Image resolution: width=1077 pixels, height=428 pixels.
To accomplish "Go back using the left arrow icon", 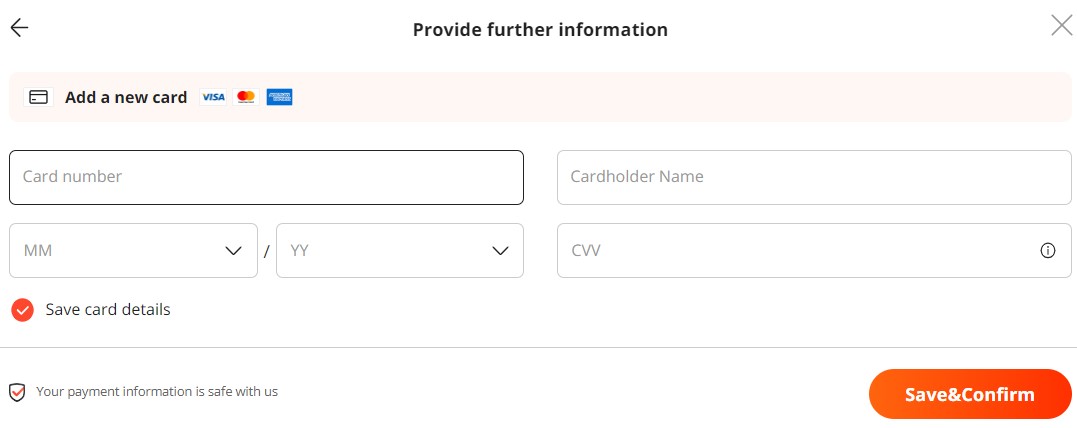I will pyautogui.click(x=19, y=27).
